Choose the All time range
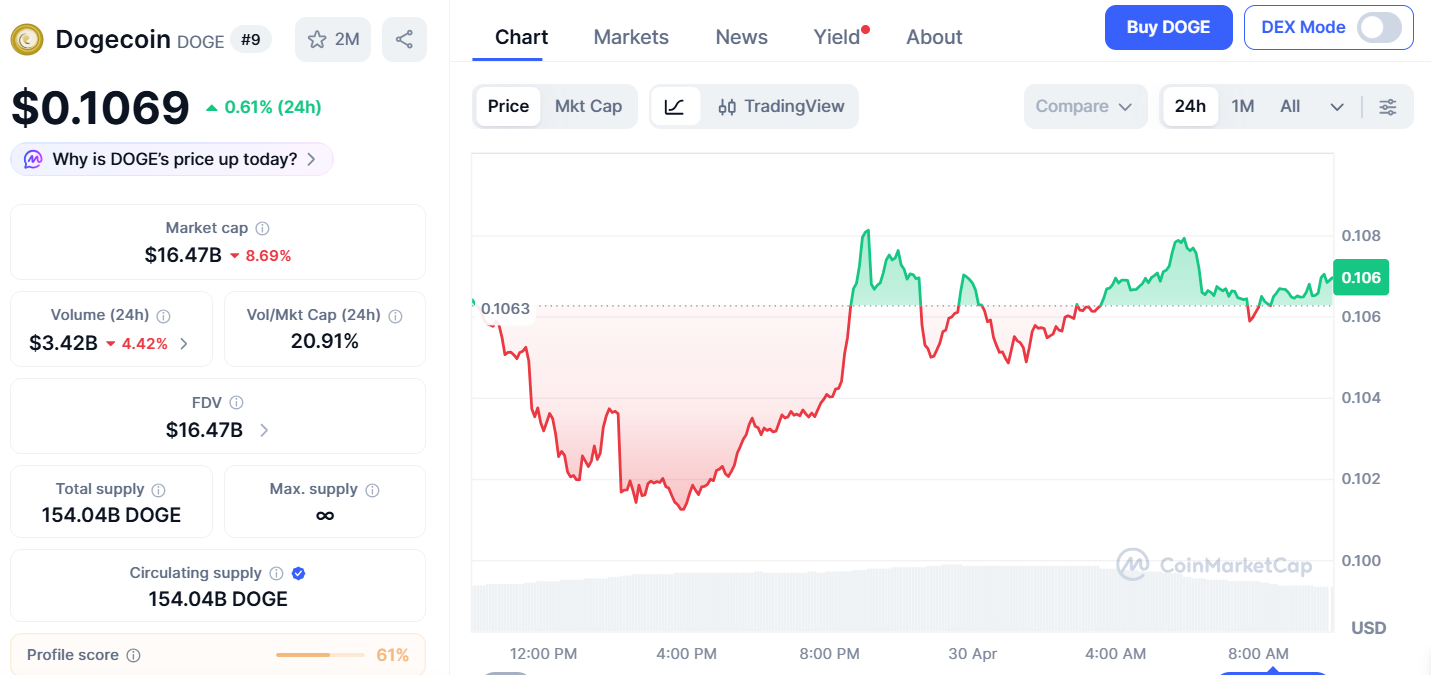Screen dimensions: 1431x675 [1290, 106]
